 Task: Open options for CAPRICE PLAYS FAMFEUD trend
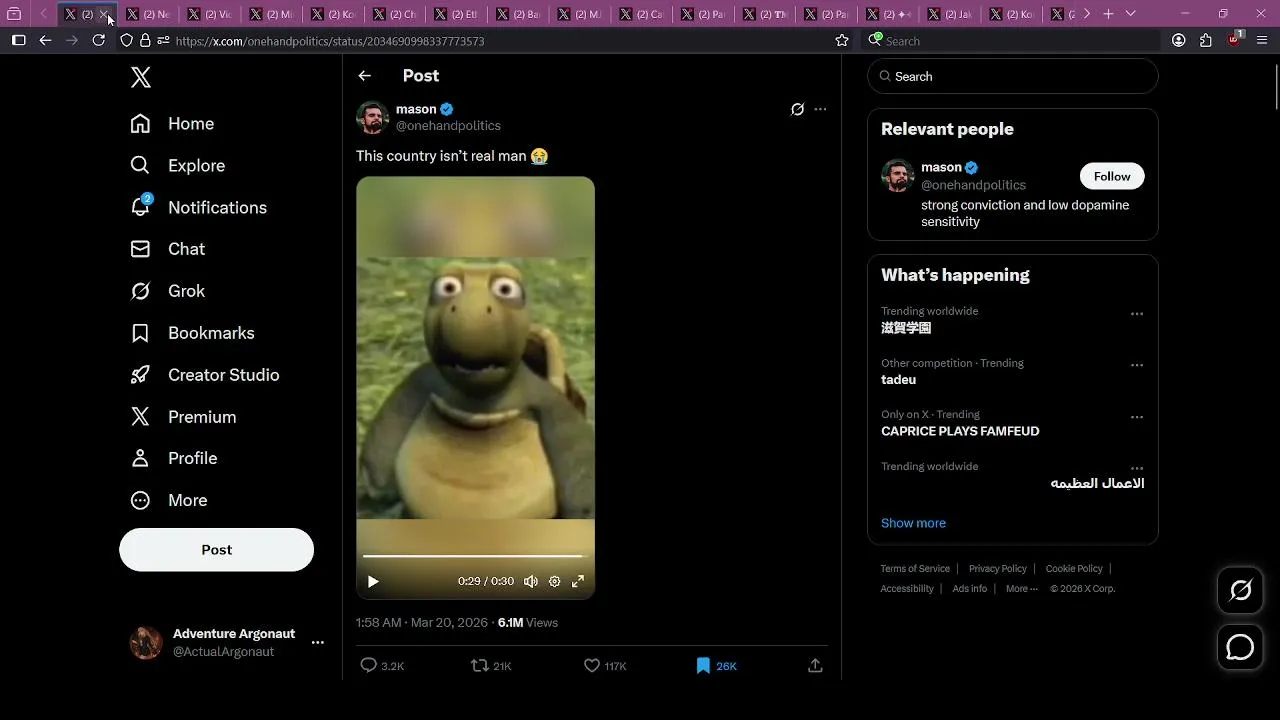[1136, 417]
